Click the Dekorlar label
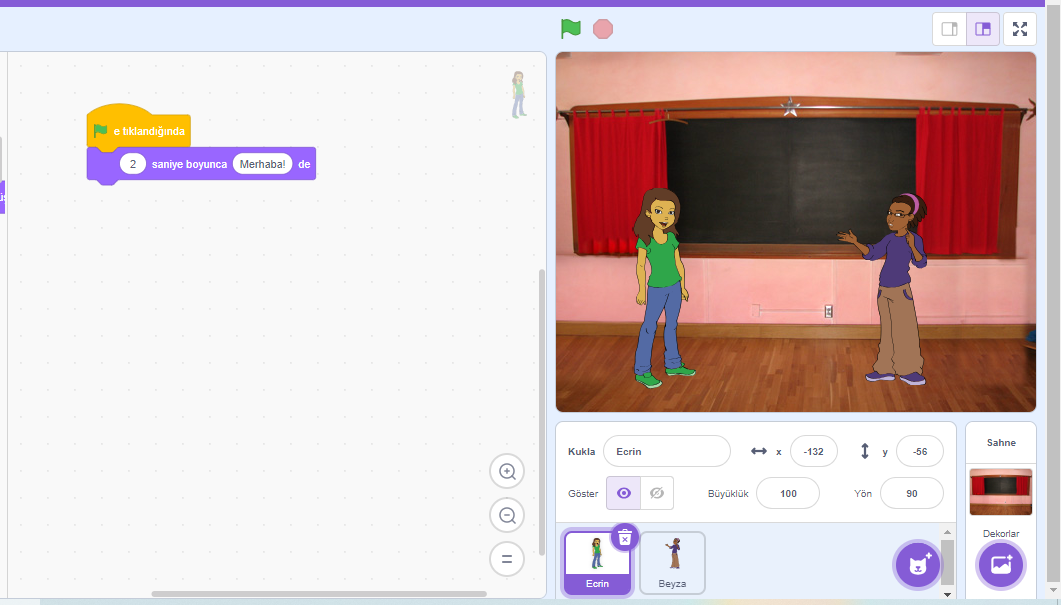1061x605 pixels. pyautogui.click(x=1001, y=533)
